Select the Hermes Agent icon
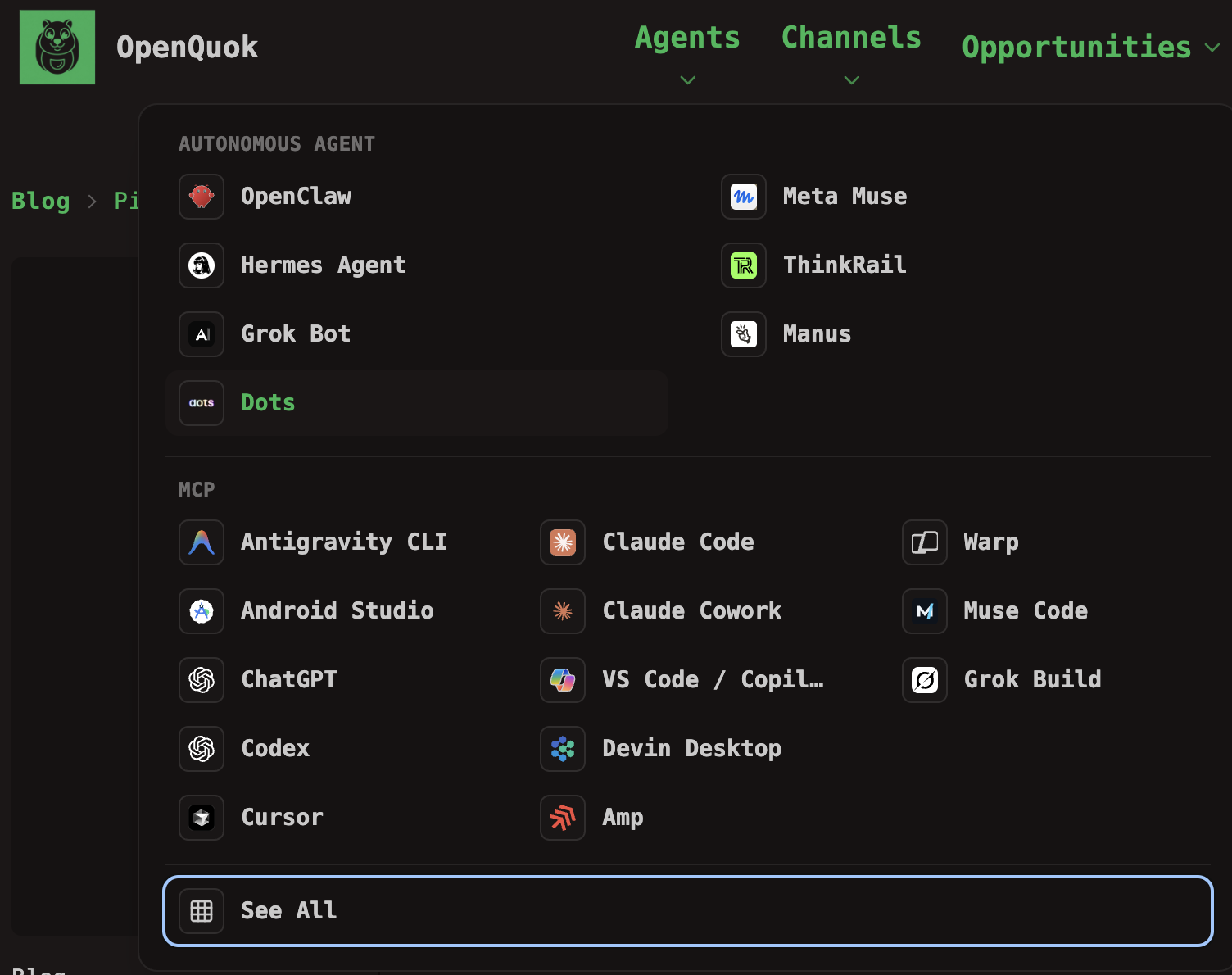1232x975 pixels. point(202,265)
